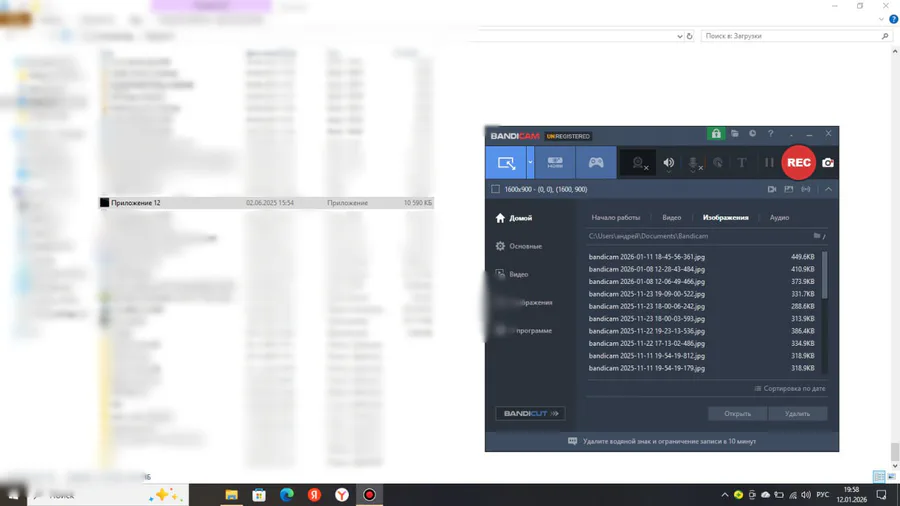The width and height of the screenshot is (900, 506).
Task: Select file bandicam 2026-01-11 18-45-56-361.jpg
Action: [x=701, y=256]
